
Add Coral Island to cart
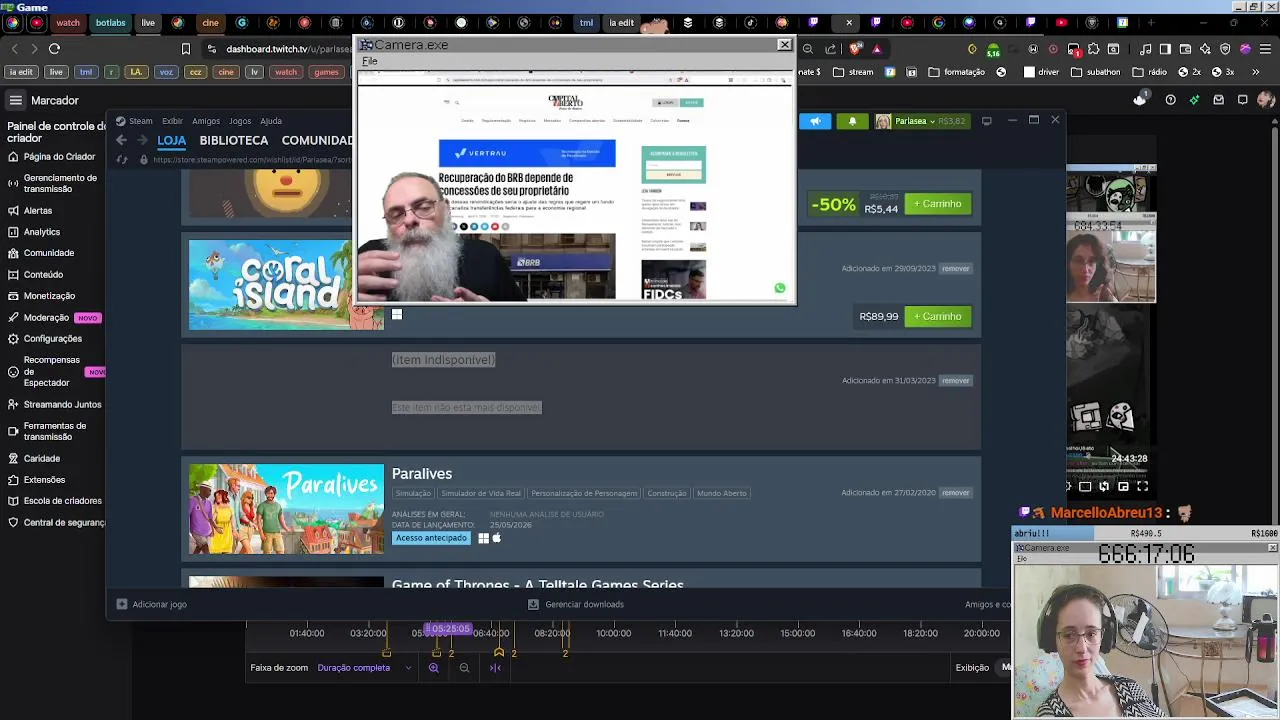[x=937, y=317]
